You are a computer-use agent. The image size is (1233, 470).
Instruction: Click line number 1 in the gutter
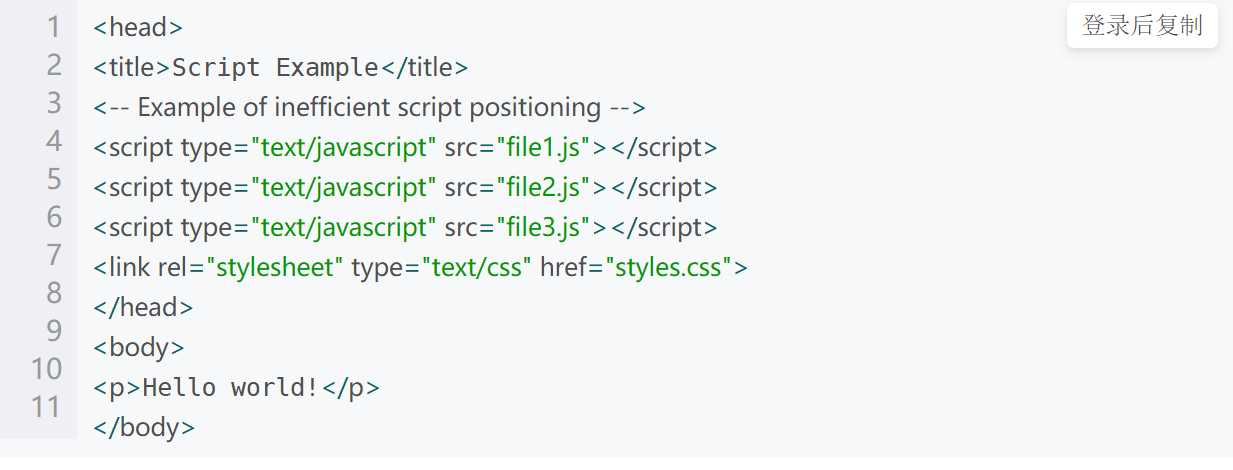[x=53, y=28]
